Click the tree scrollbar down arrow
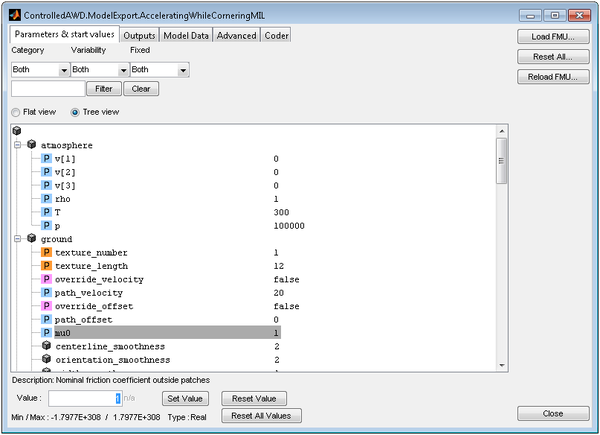The image size is (600, 435). (x=502, y=365)
